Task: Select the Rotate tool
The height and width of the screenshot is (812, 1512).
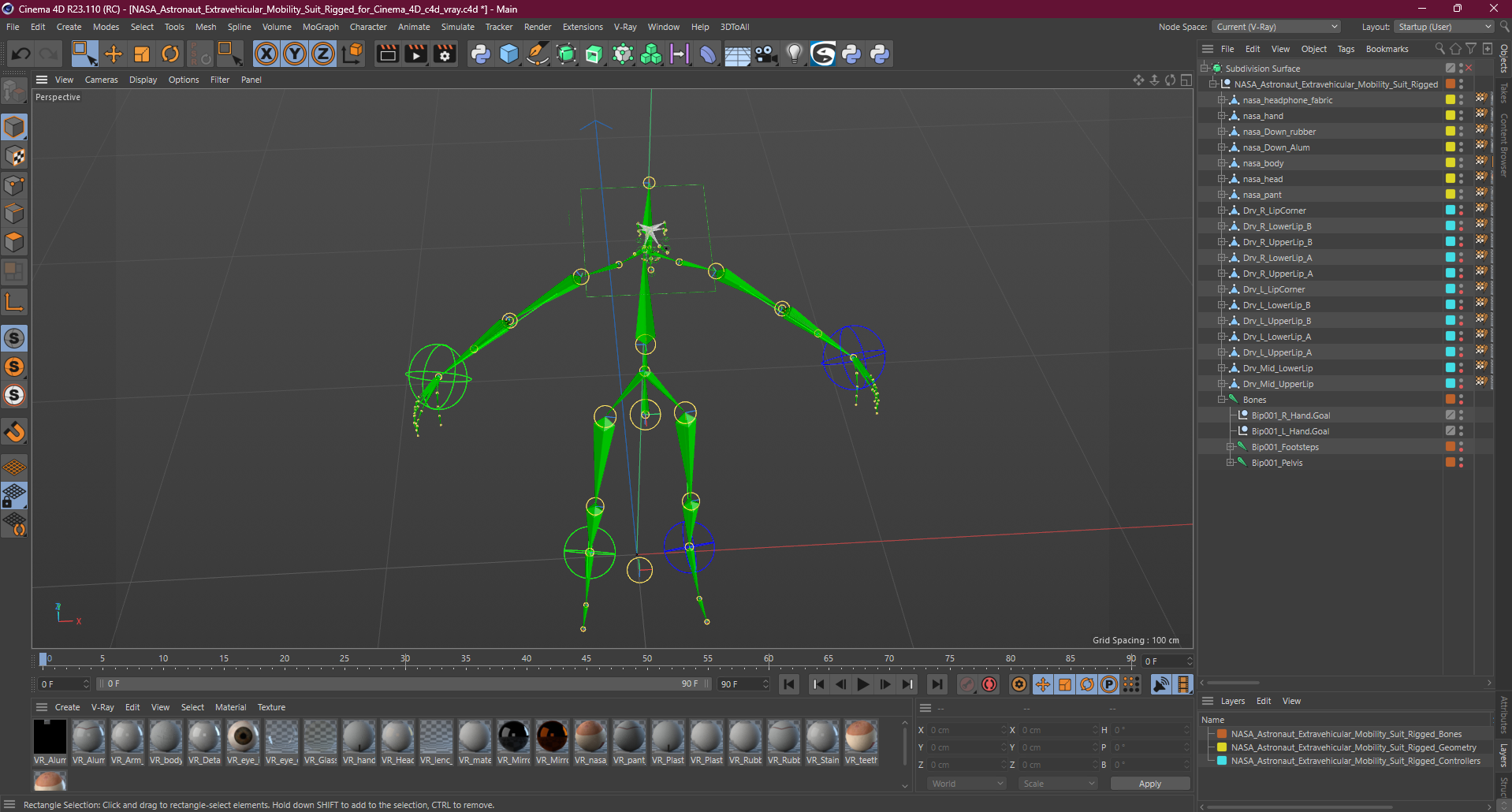Action: point(170,54)
